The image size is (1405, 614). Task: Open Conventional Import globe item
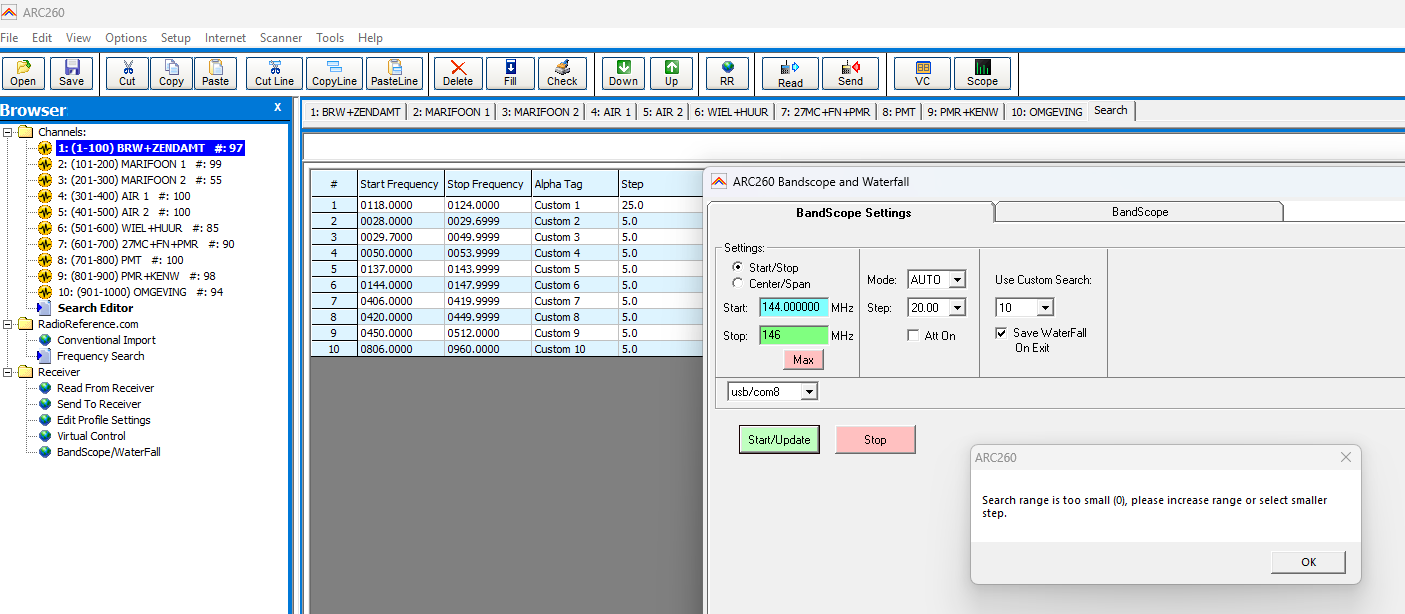pyautogui.click(x=106, y=340)
